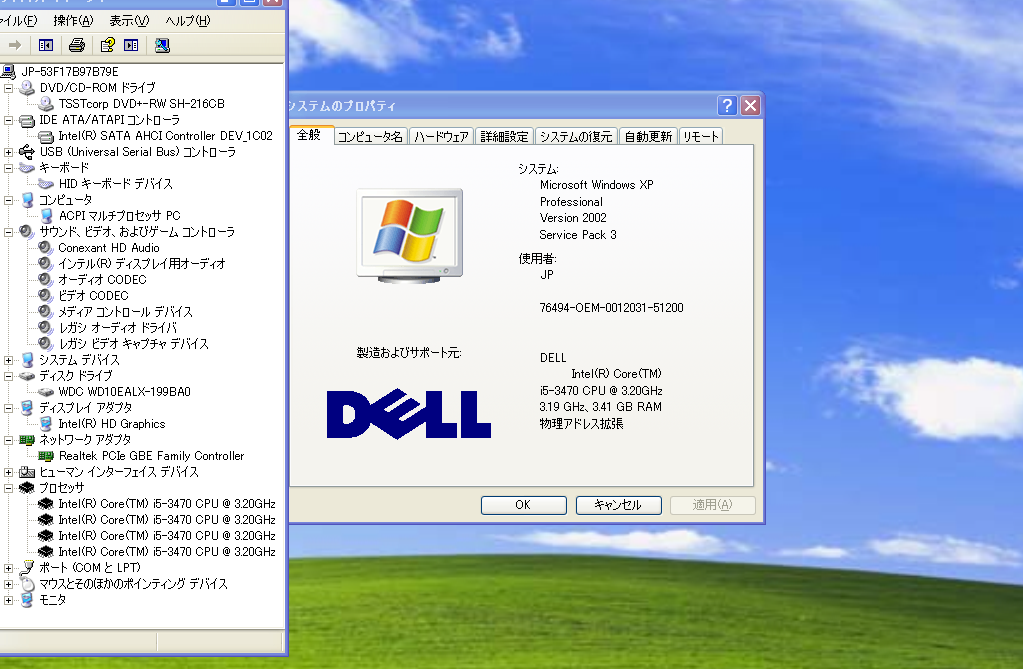Click the Print icon in Device Manager toolbar
Image resolution: width=1023 pixels, height=669 pixels.
tap(76, 44)
